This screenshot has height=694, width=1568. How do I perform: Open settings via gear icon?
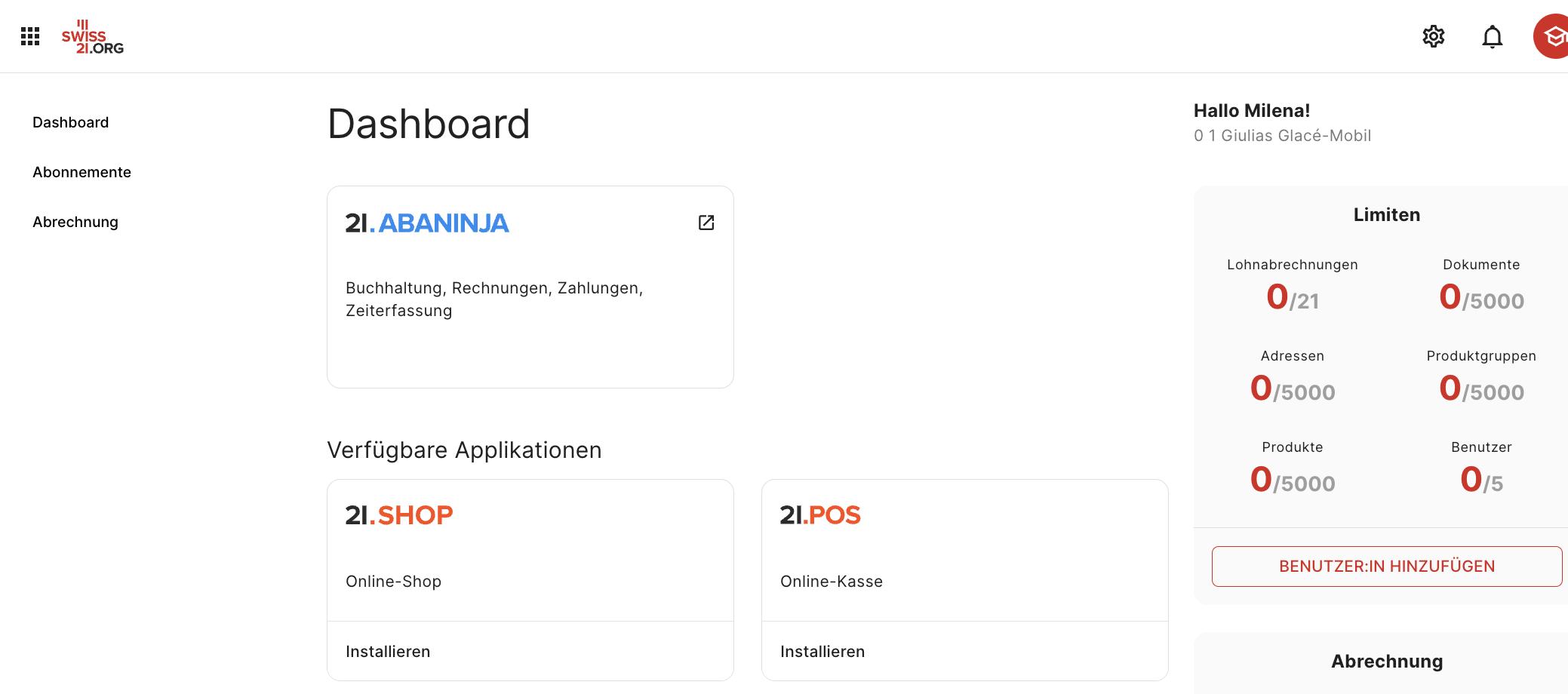click(1433, 36)
